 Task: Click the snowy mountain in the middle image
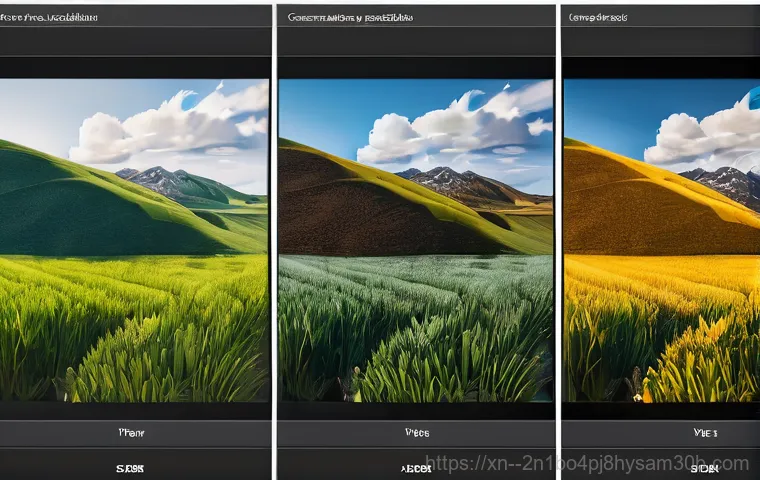[x=445, y=180]
